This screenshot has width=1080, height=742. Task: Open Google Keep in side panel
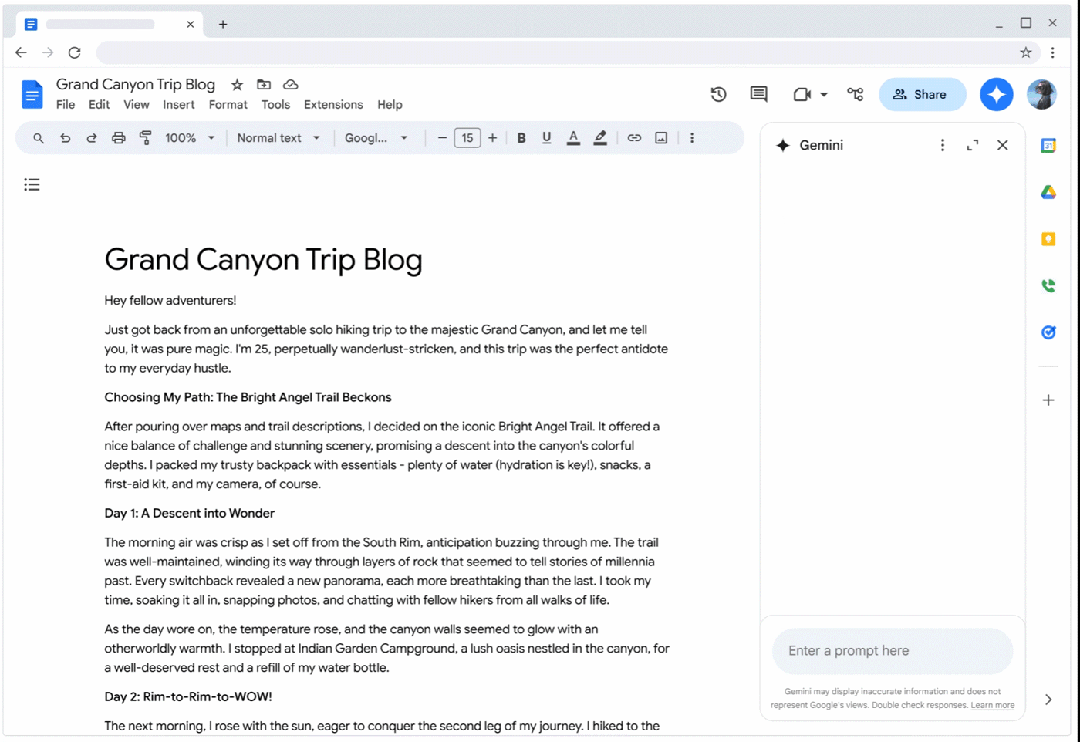click(1048, 239)
